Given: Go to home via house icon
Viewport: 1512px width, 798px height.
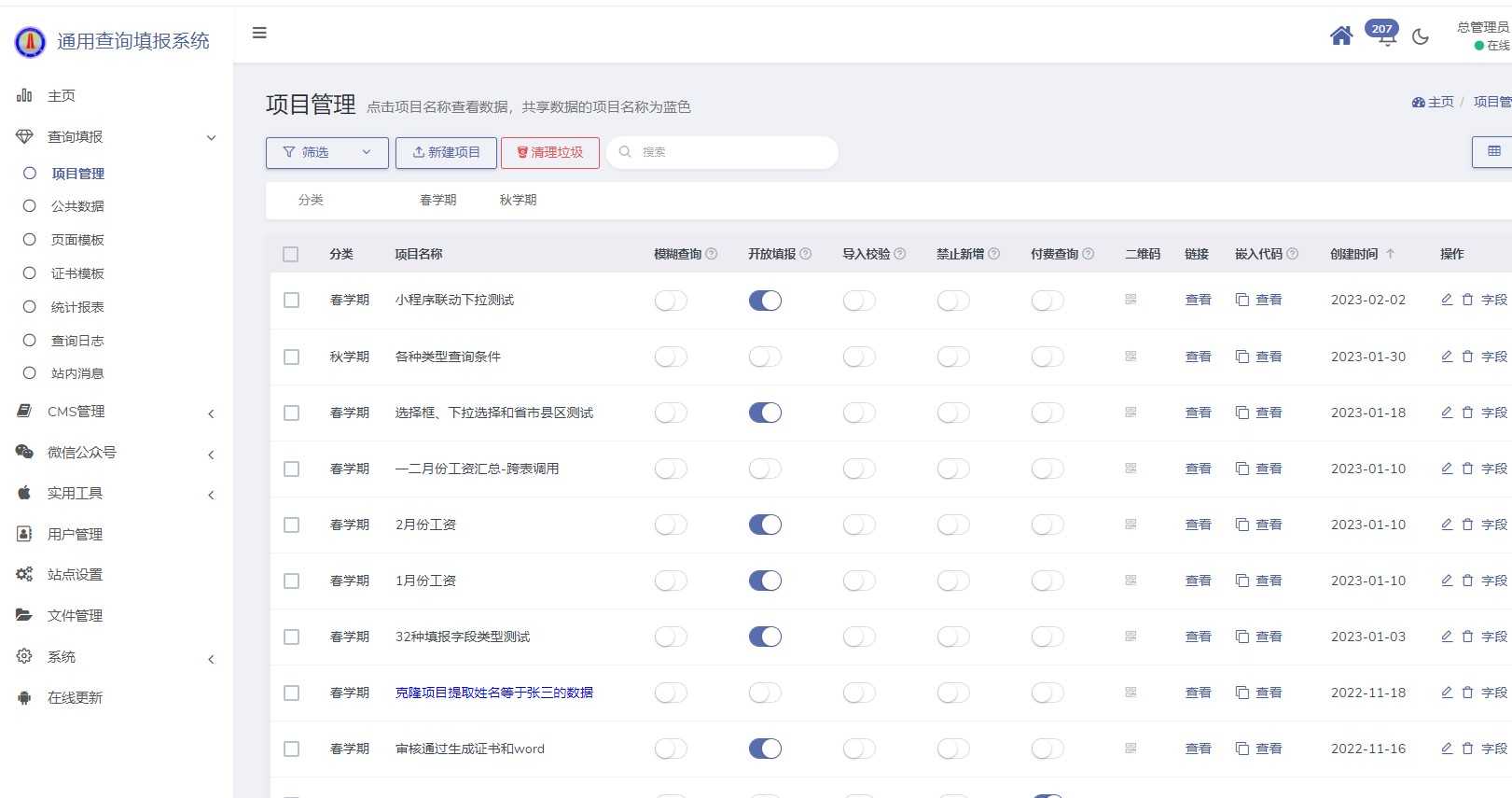Looking at the screenshot, I should tap(1341, 35).
